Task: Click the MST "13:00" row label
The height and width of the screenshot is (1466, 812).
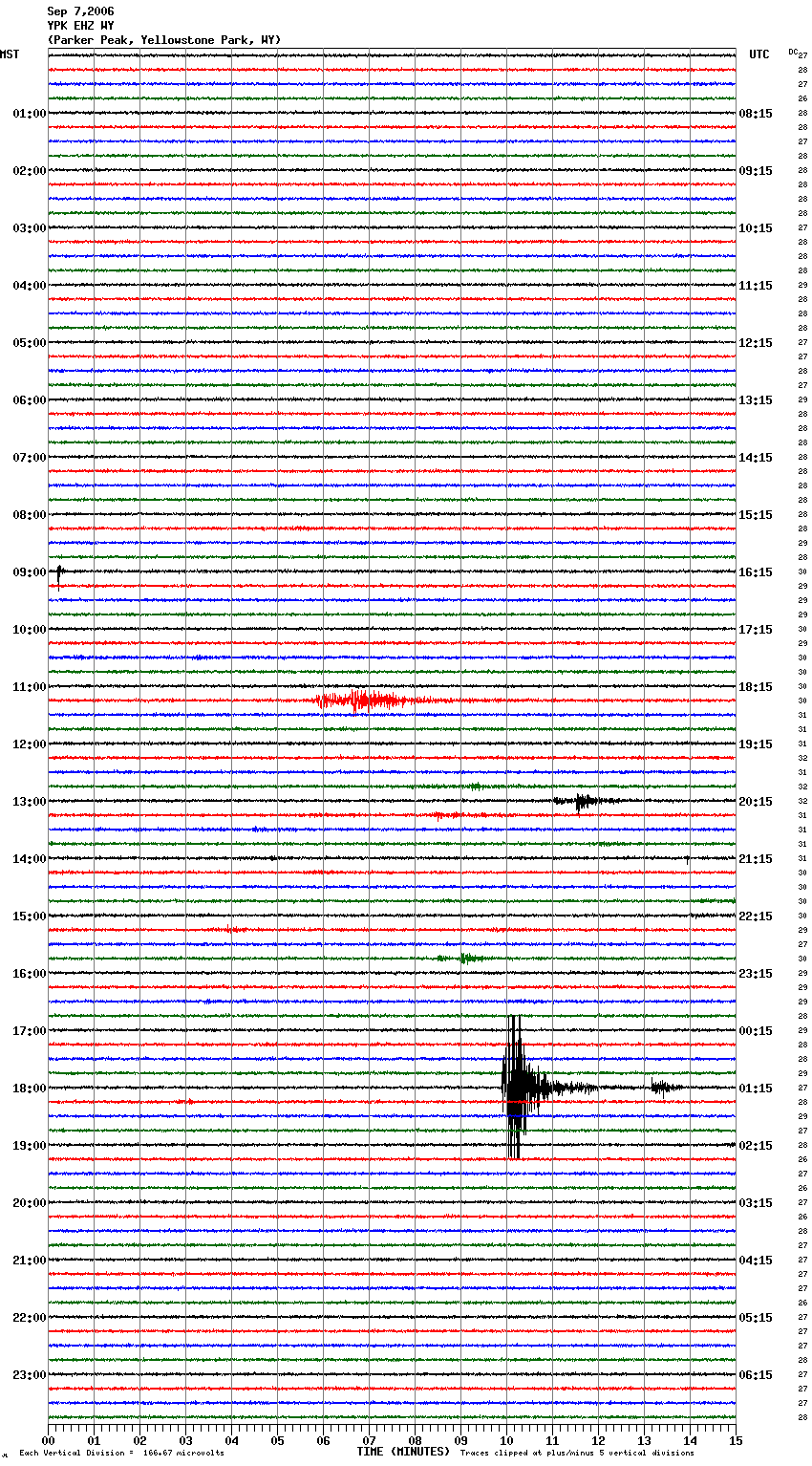Action: click(30, 802)
